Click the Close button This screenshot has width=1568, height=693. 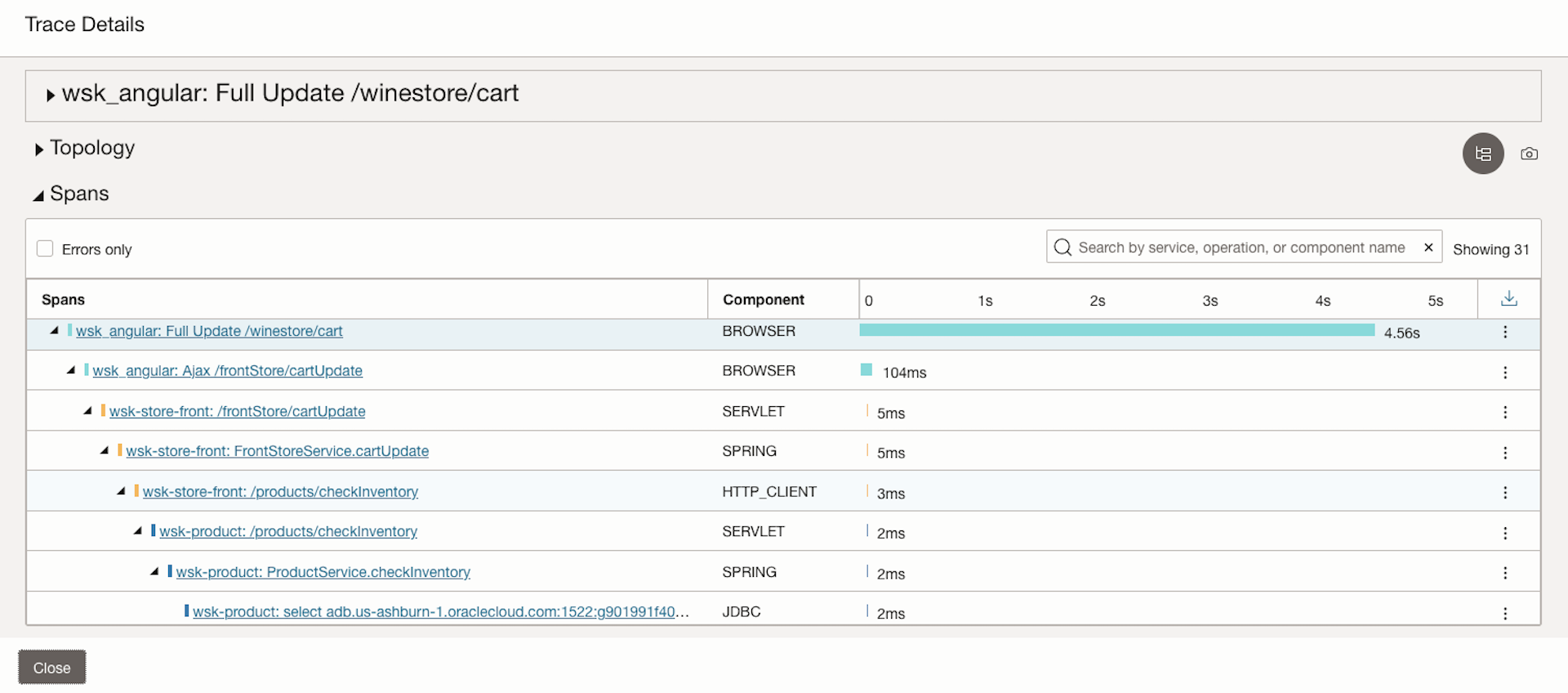pos(51,668)
